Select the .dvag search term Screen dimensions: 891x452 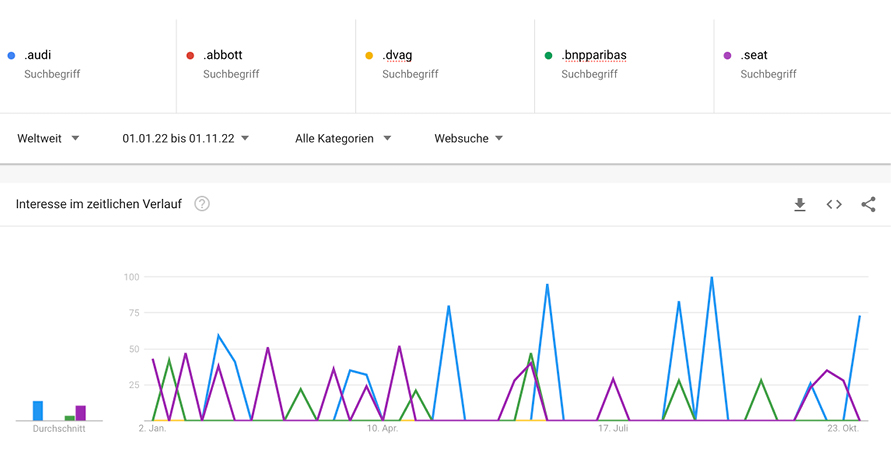[x=397, y=55]
